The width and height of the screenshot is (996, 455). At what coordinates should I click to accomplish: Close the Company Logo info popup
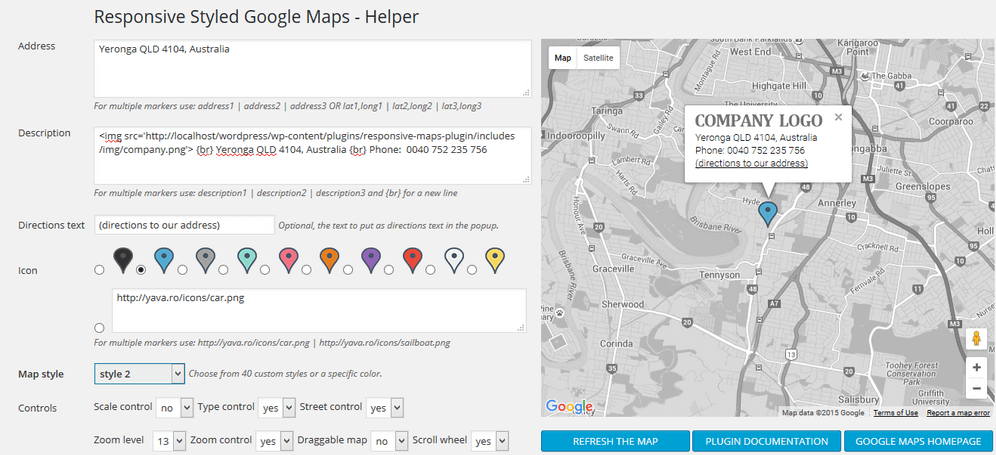pyautogui.click(x=838, y=117)
